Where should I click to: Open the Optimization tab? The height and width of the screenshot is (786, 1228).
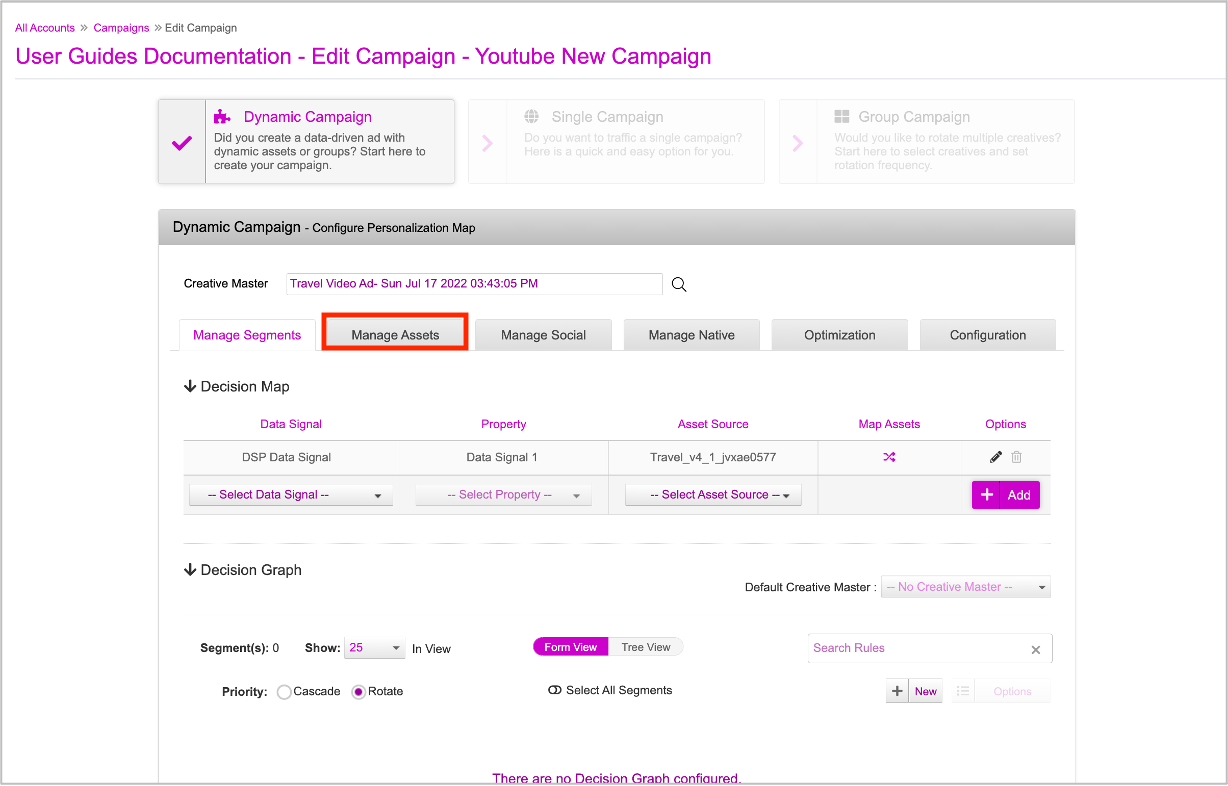pyautogui.click(x=839, y=335)
